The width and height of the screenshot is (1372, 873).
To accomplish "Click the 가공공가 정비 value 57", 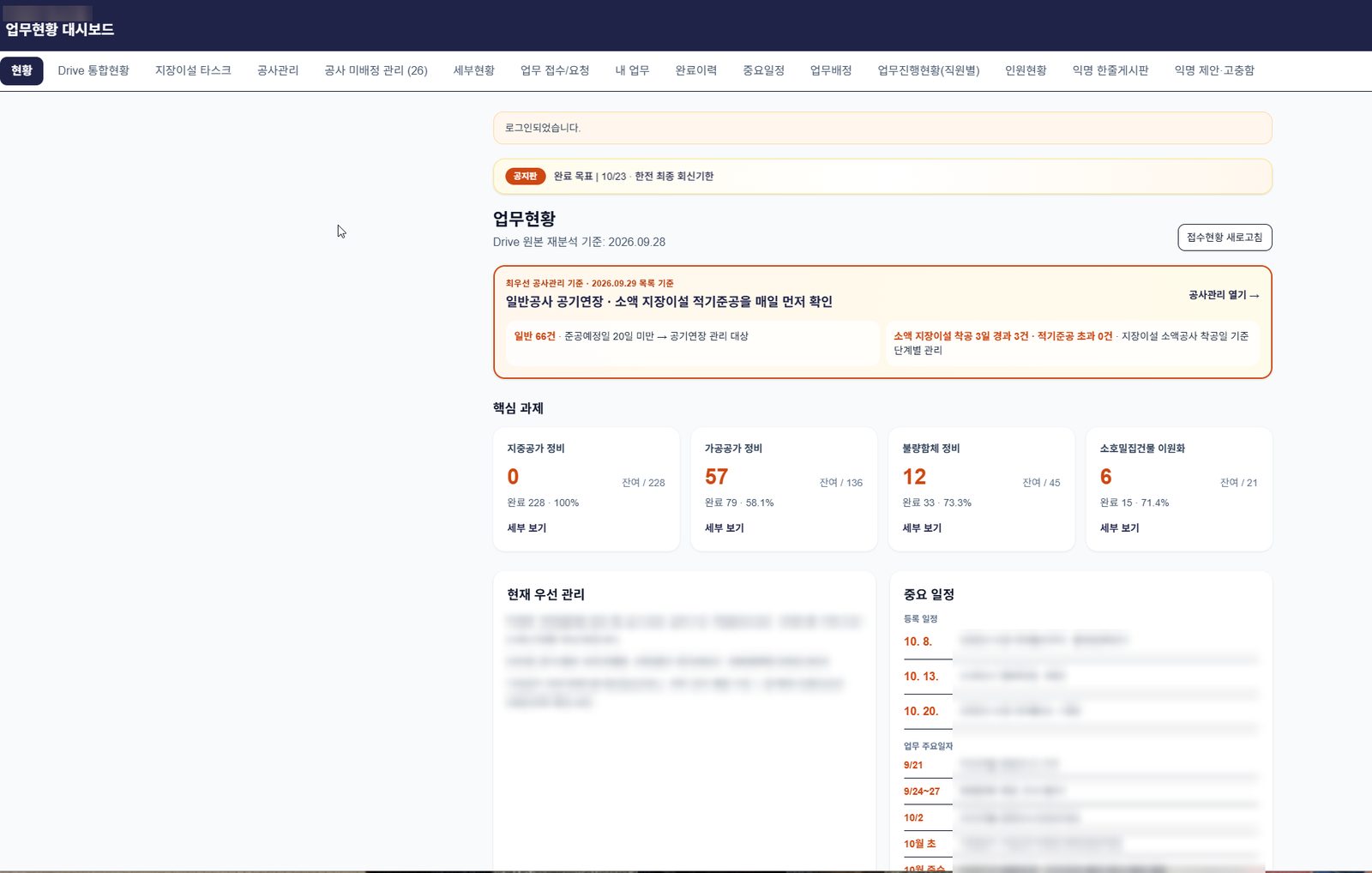I will pos(717,477).
